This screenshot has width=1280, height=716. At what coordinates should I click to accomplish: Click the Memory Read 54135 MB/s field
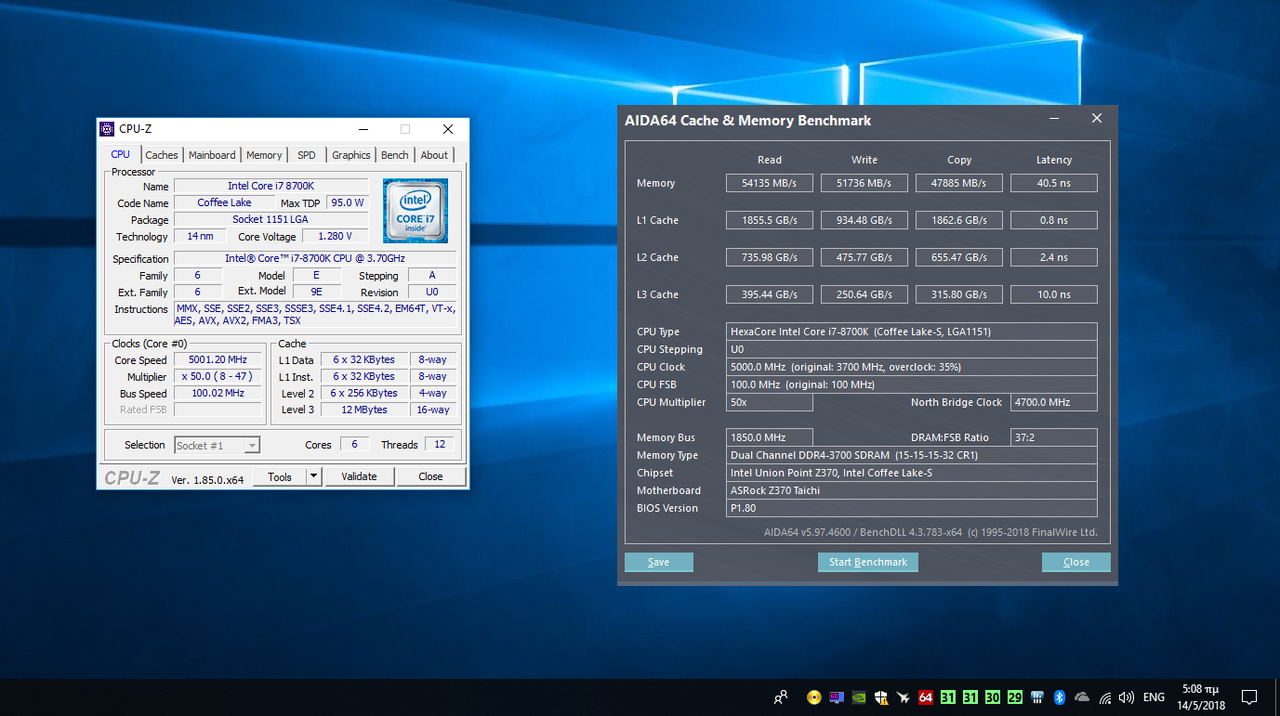pos(770,183)
